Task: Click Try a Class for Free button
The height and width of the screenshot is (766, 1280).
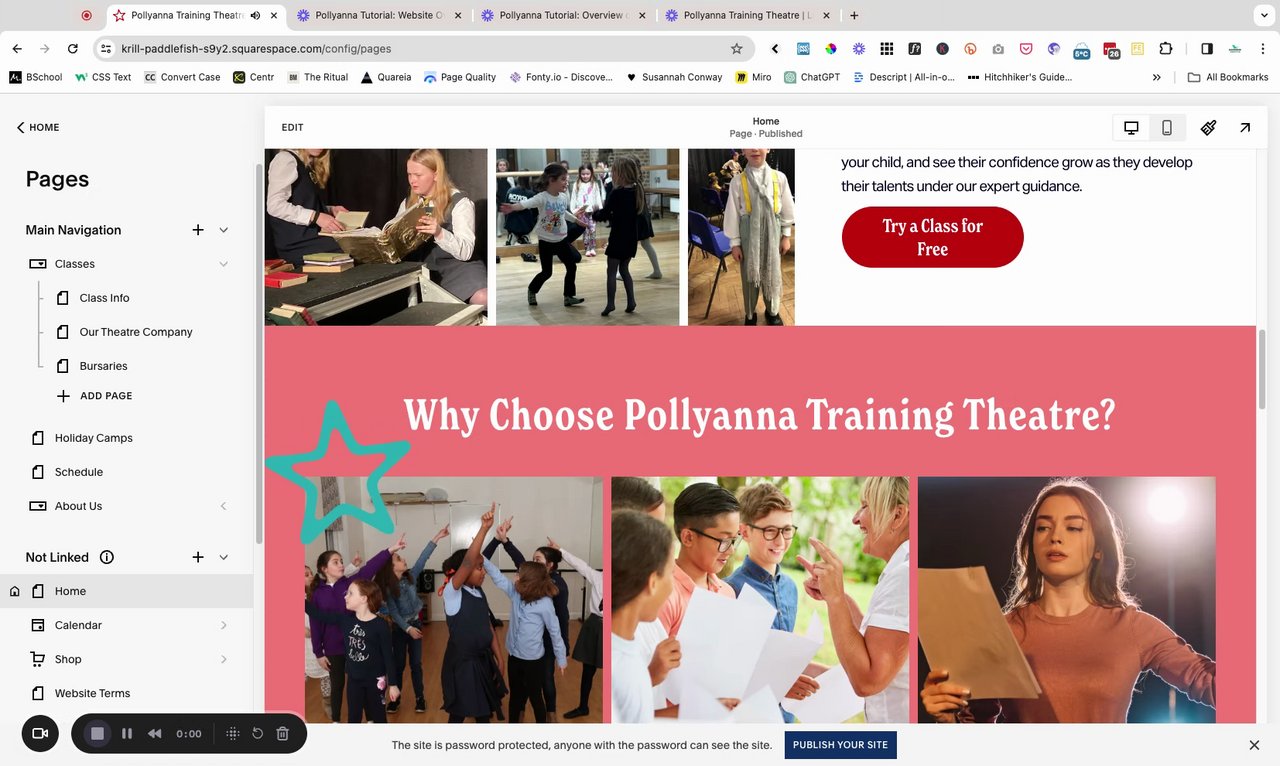Action: click(932, 237)
